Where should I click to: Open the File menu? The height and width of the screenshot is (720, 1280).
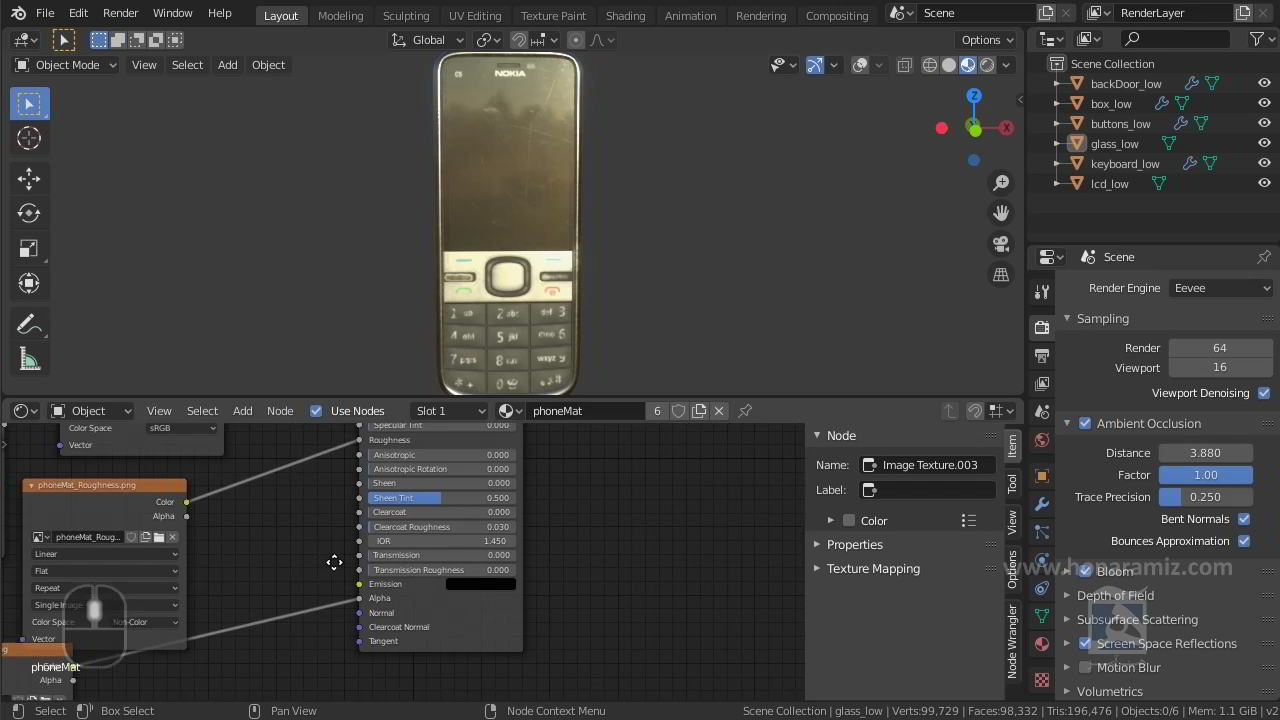point(45,14)
